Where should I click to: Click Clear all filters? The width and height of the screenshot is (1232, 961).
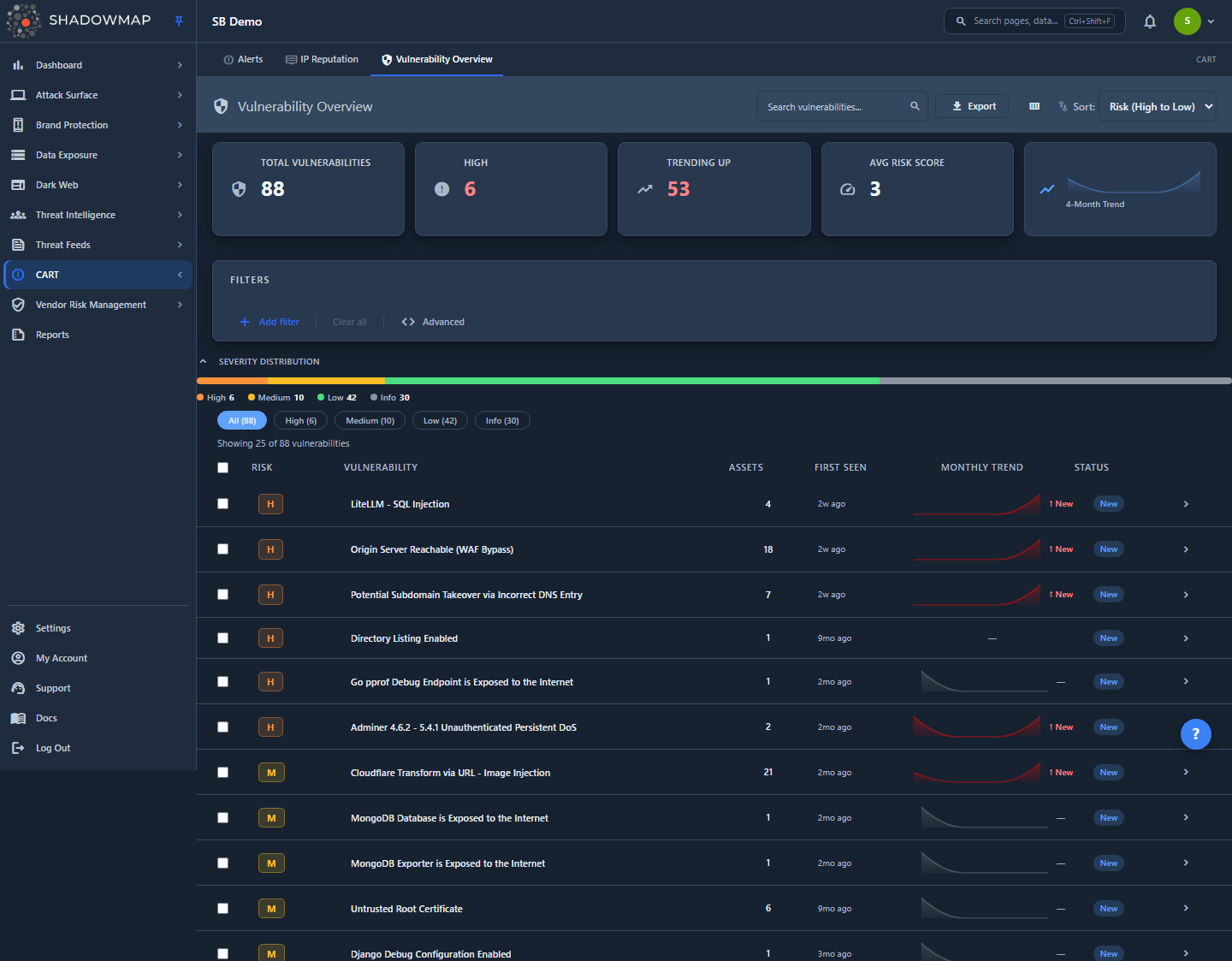pos(350,322)
